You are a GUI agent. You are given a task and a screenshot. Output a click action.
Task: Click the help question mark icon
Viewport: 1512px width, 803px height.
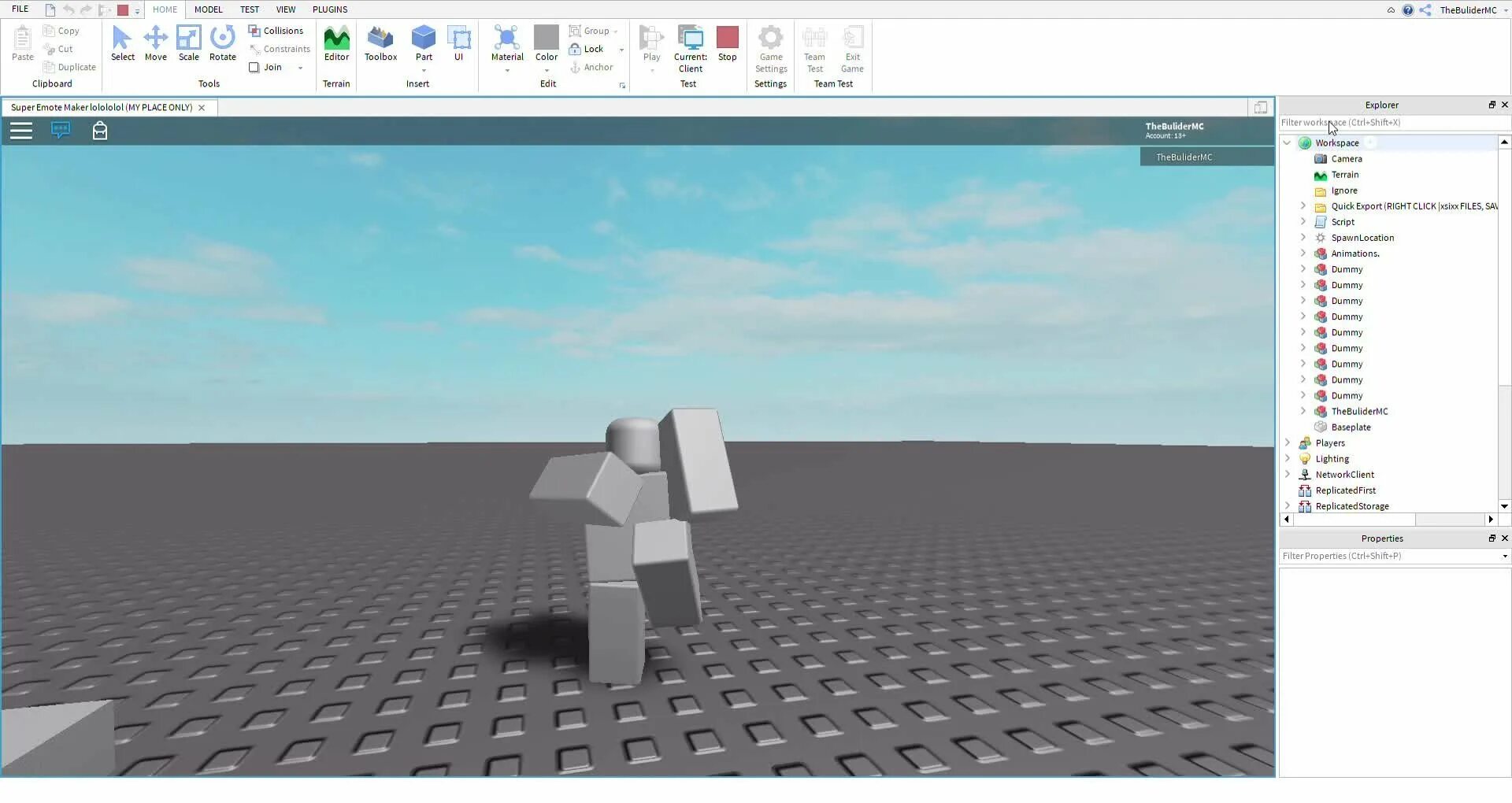pos(1408,9)
